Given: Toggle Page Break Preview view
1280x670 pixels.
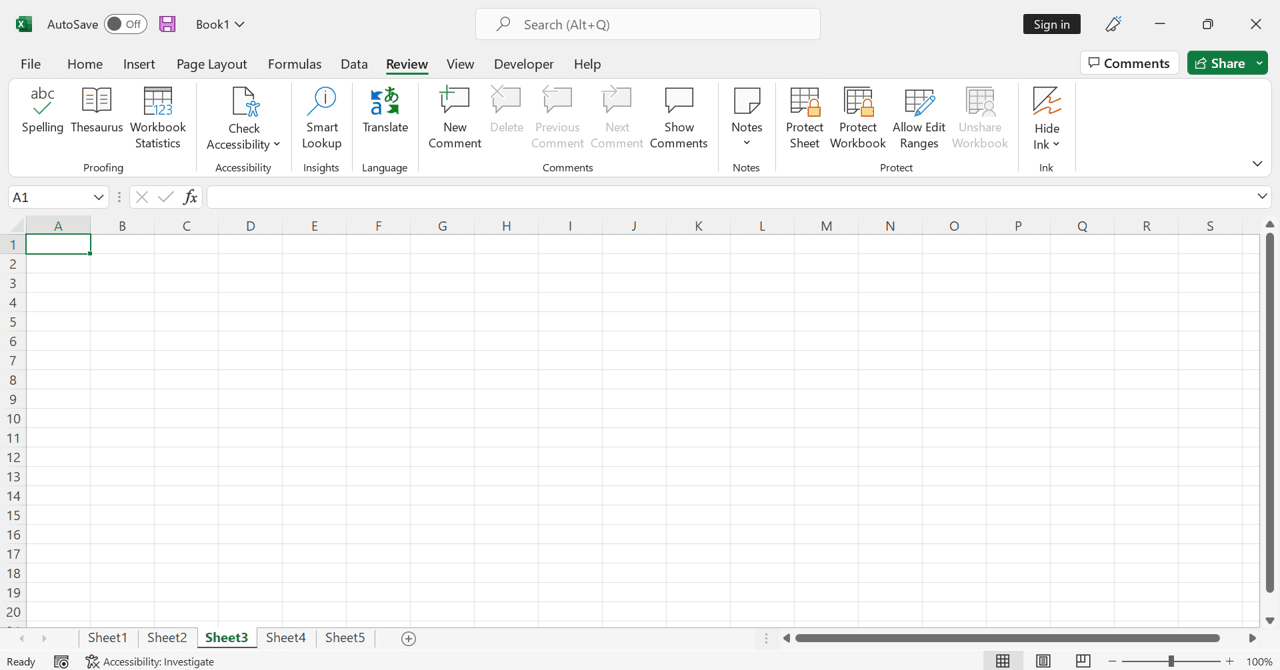Looking at the screenshot, I should click(x=1083, y=661).
